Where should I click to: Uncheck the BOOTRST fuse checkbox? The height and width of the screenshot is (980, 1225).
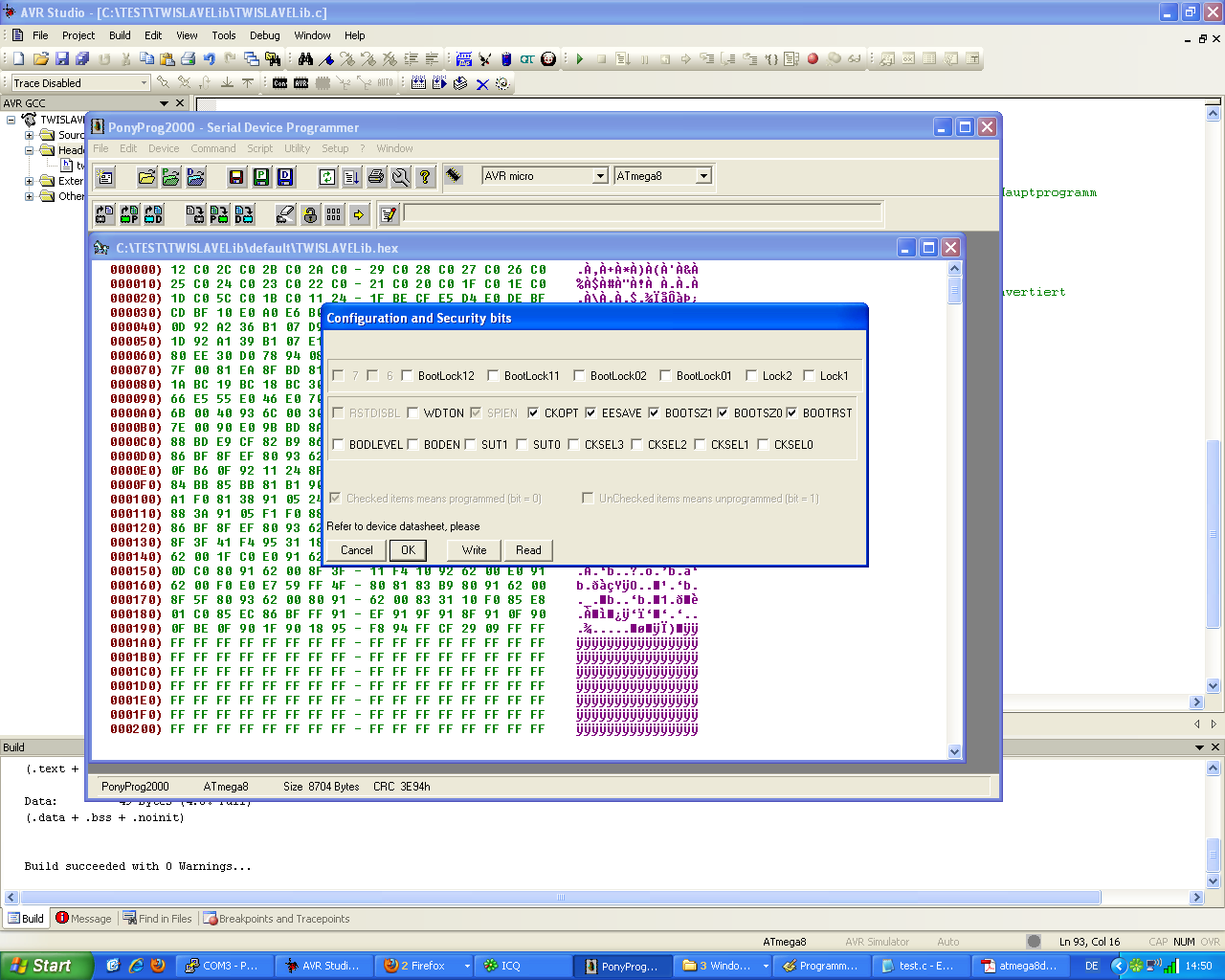791,413
